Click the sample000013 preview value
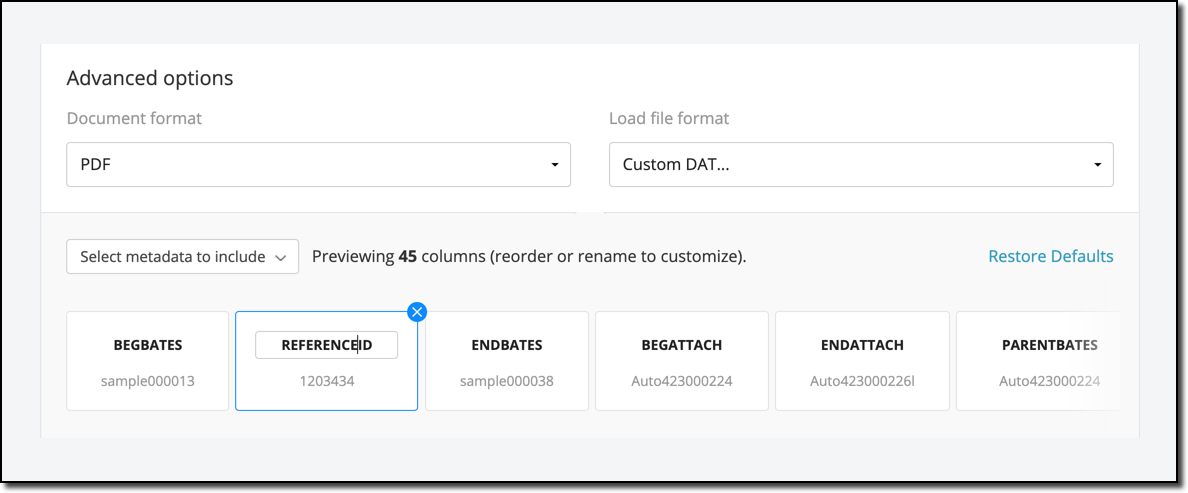 pos(148,381)
